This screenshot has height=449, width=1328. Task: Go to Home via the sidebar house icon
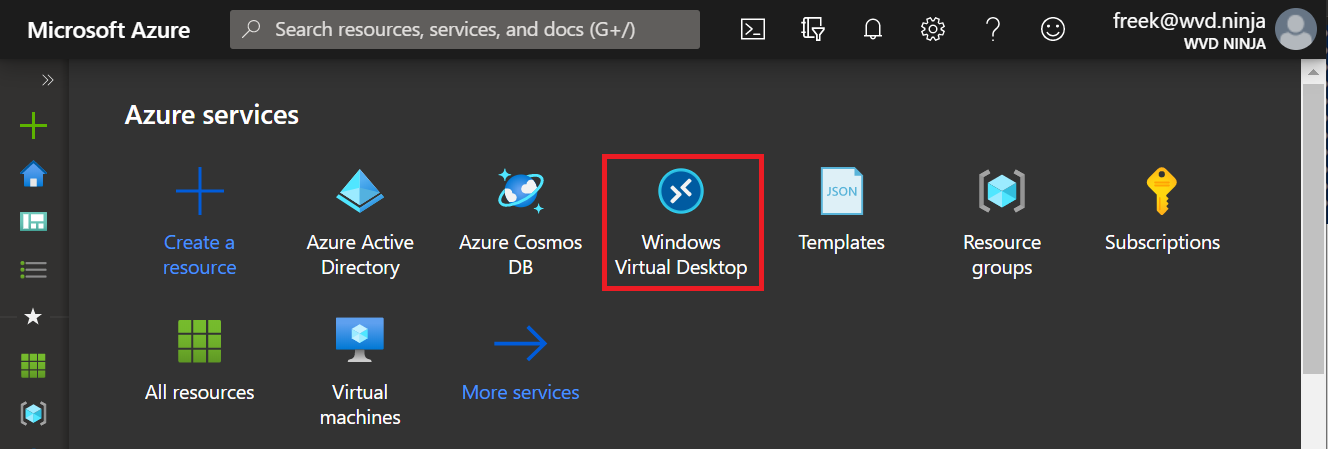34,175
